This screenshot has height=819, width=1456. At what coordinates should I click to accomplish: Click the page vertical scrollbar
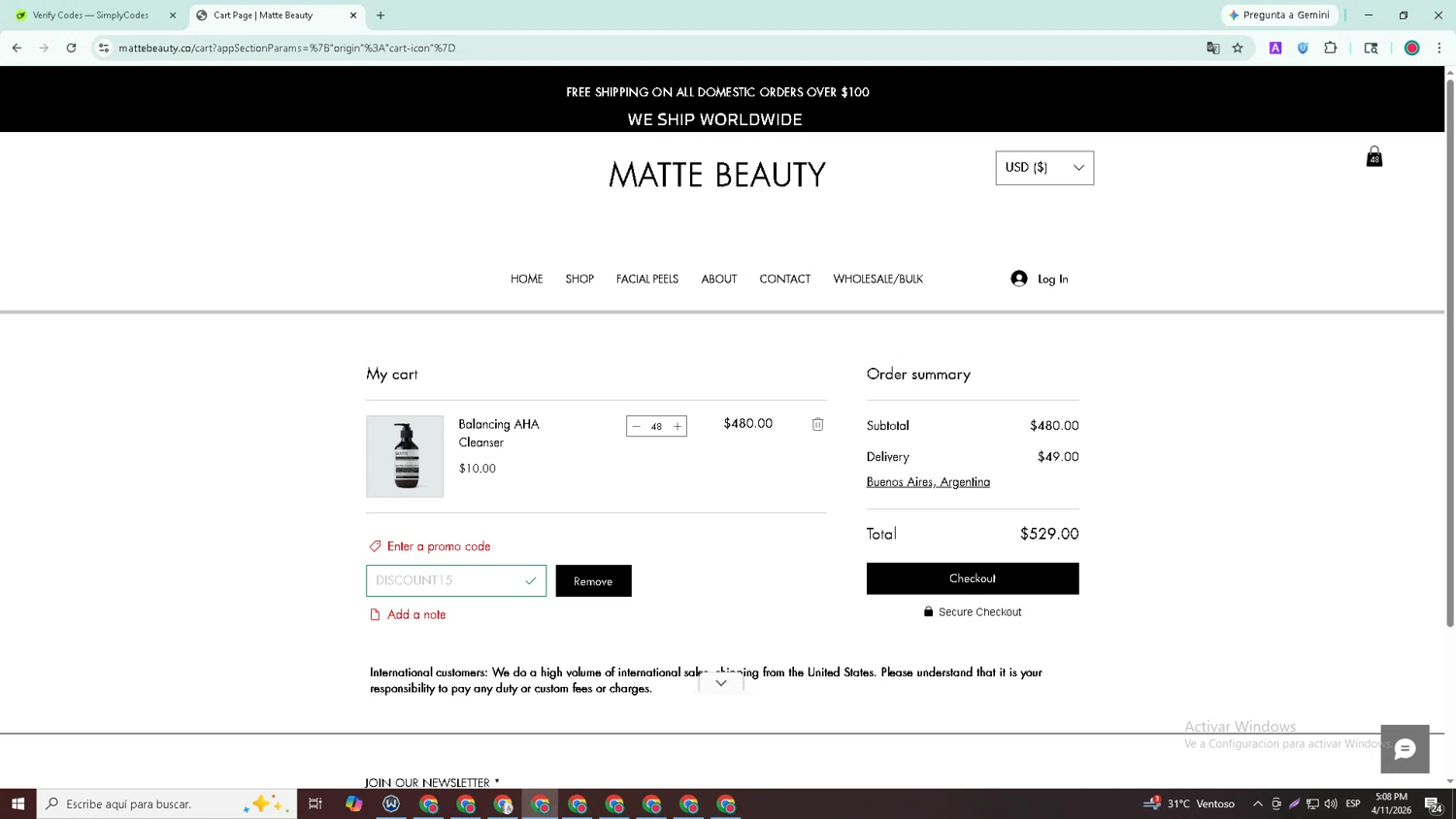(1450, 351)
